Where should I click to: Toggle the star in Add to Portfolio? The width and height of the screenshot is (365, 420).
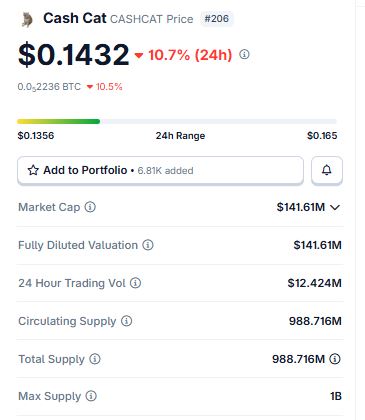pos(33,170)
